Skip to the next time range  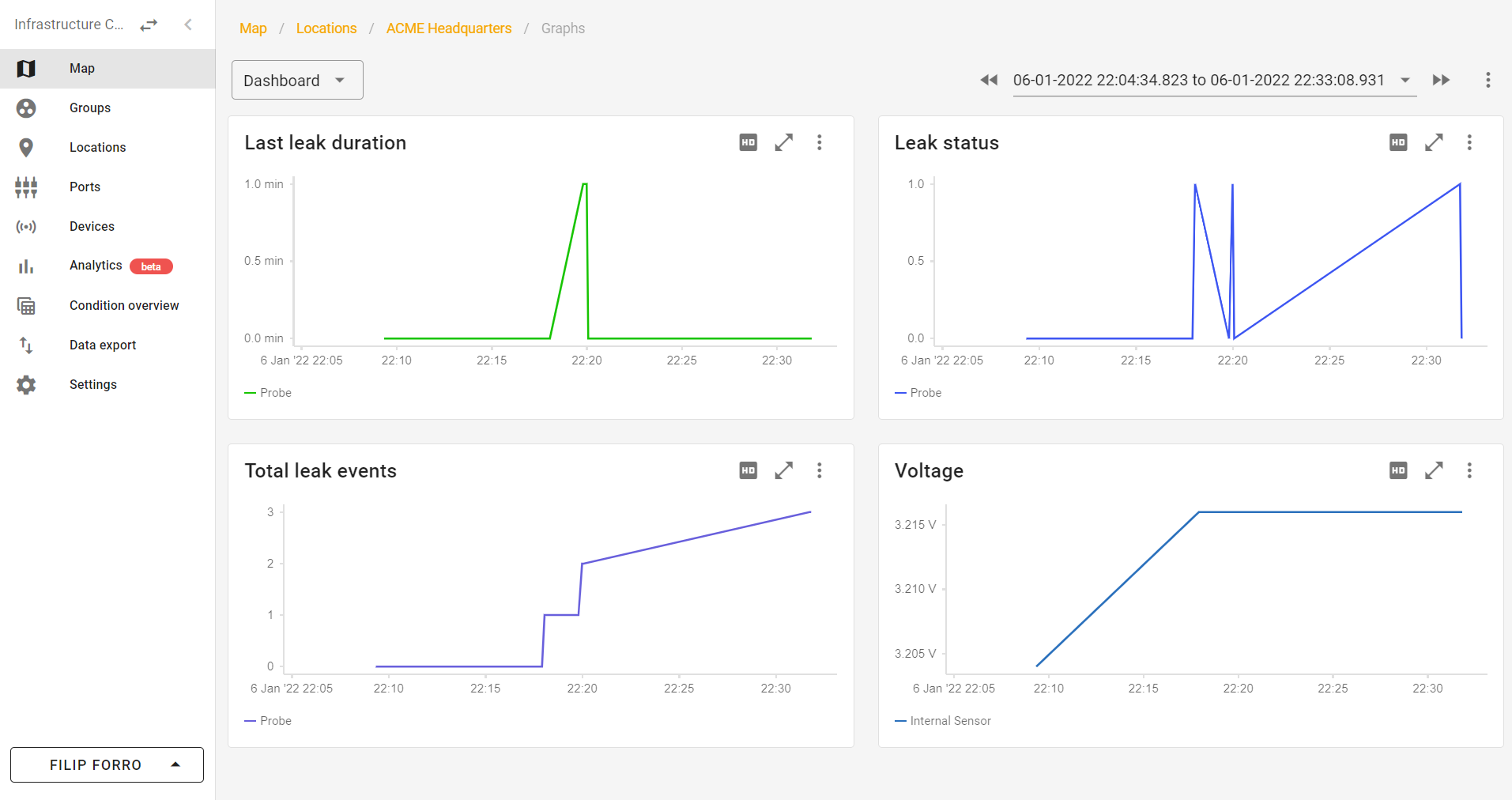pyautogui.click(x=1441, y=80)
